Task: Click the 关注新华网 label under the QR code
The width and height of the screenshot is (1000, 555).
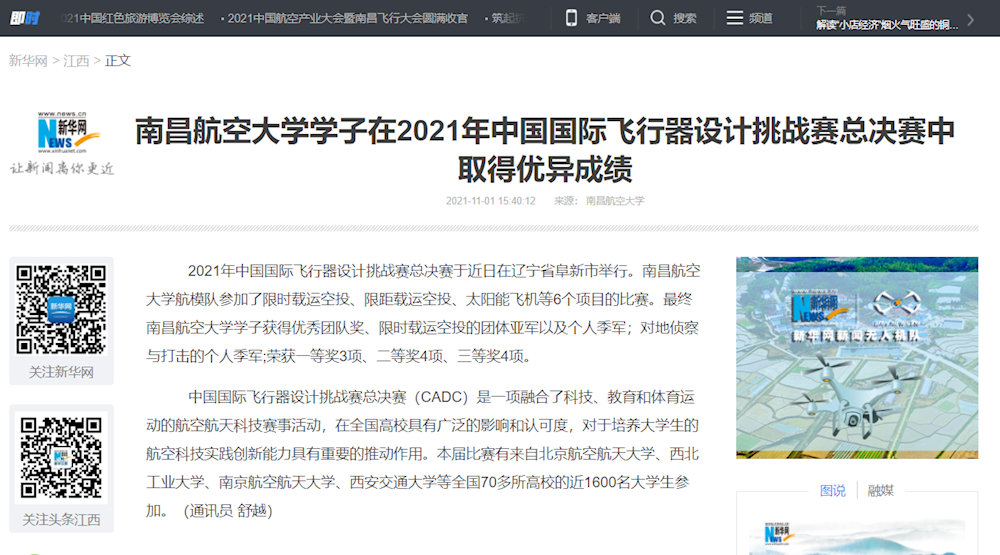Action: [x=61, y=372]
